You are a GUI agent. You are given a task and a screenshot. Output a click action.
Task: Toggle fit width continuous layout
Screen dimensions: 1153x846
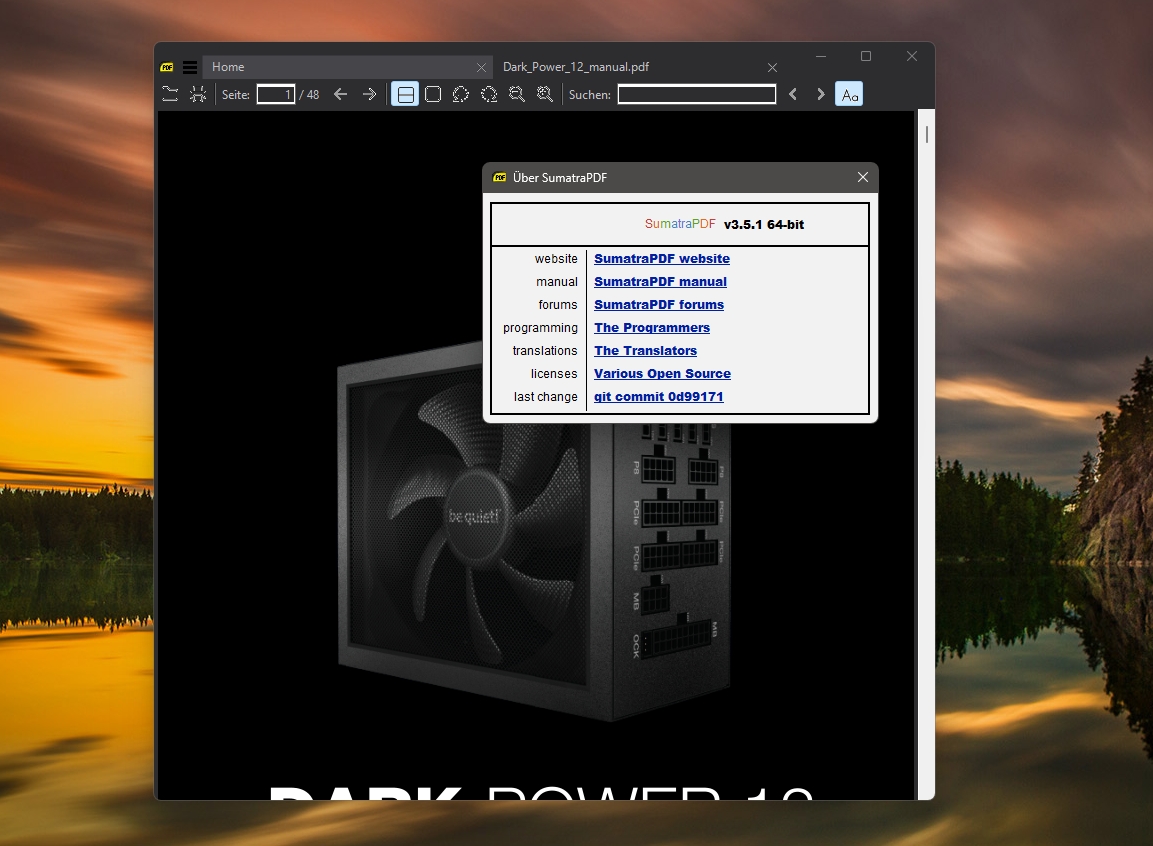point(405,94)
